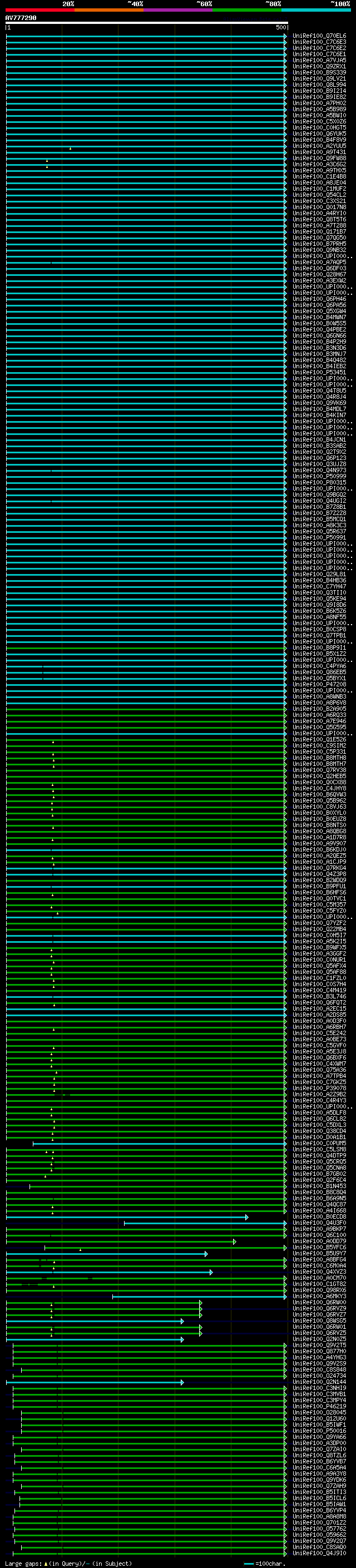Select hit label UniRef100_B8MTH8

click(x=319, y=758)
